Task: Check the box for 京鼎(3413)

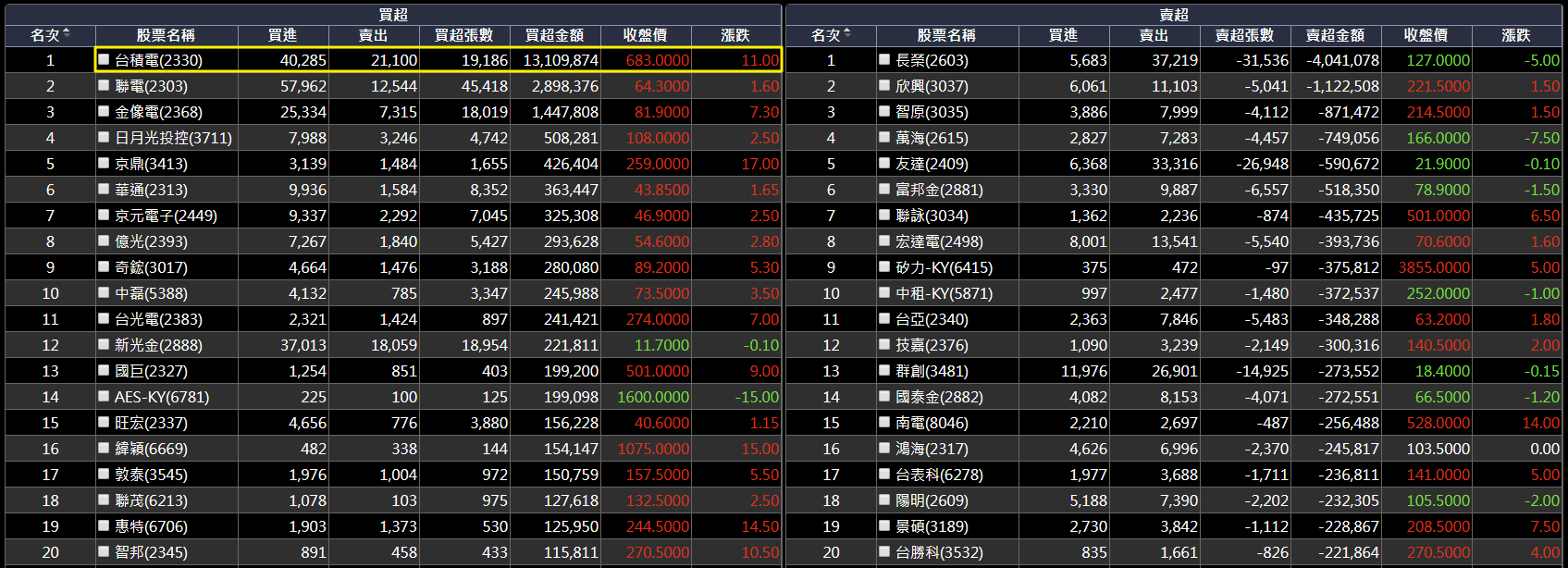Action: click(104, 163)
